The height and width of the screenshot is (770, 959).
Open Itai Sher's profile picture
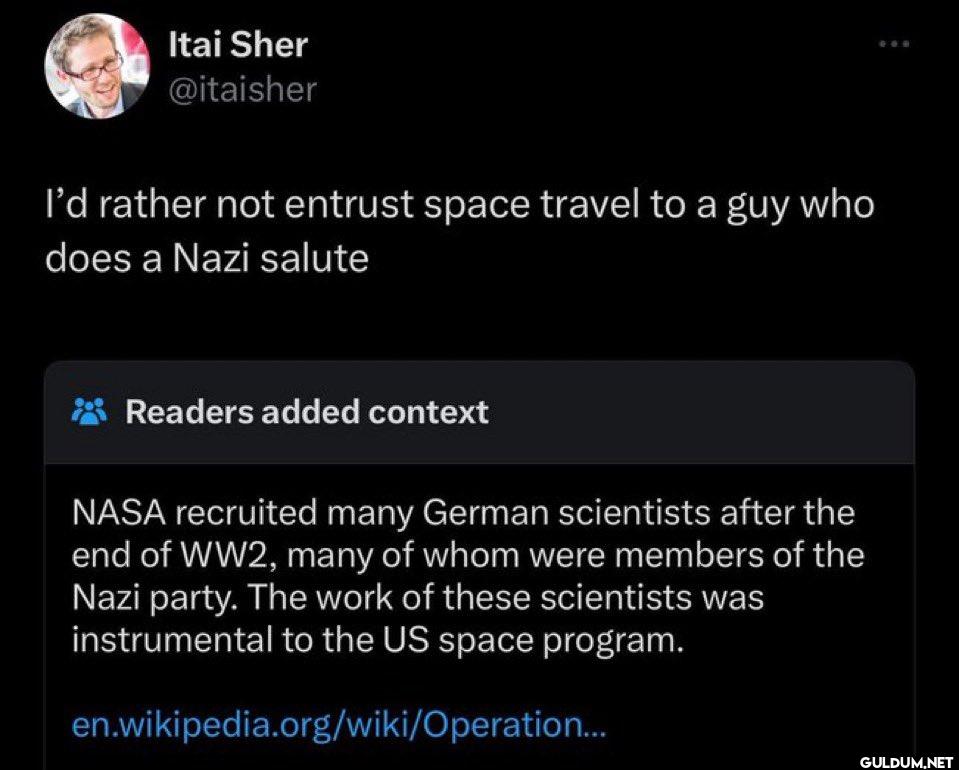[97, 66]
